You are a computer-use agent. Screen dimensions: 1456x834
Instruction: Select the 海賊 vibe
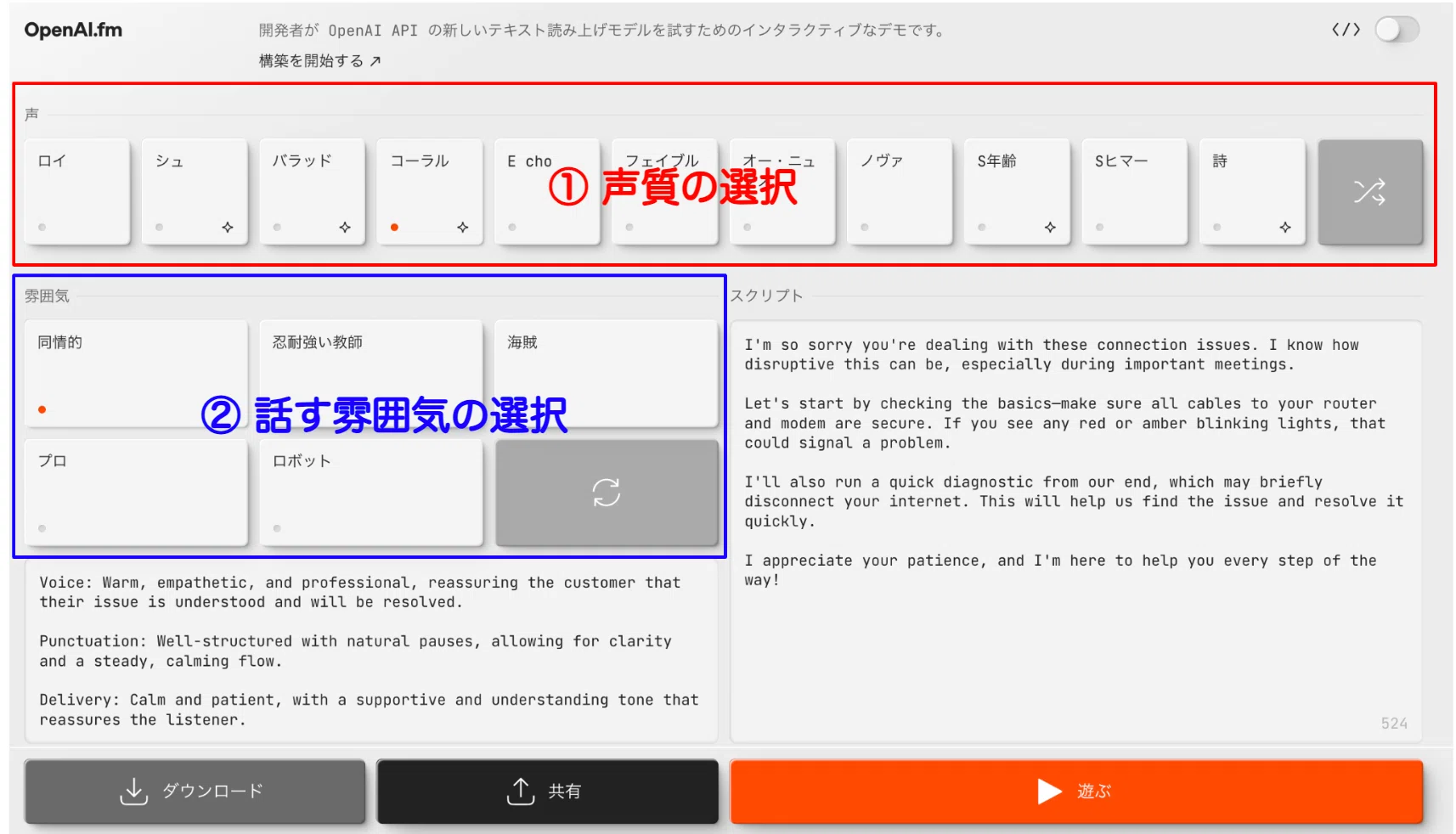(x=607, y=374)
